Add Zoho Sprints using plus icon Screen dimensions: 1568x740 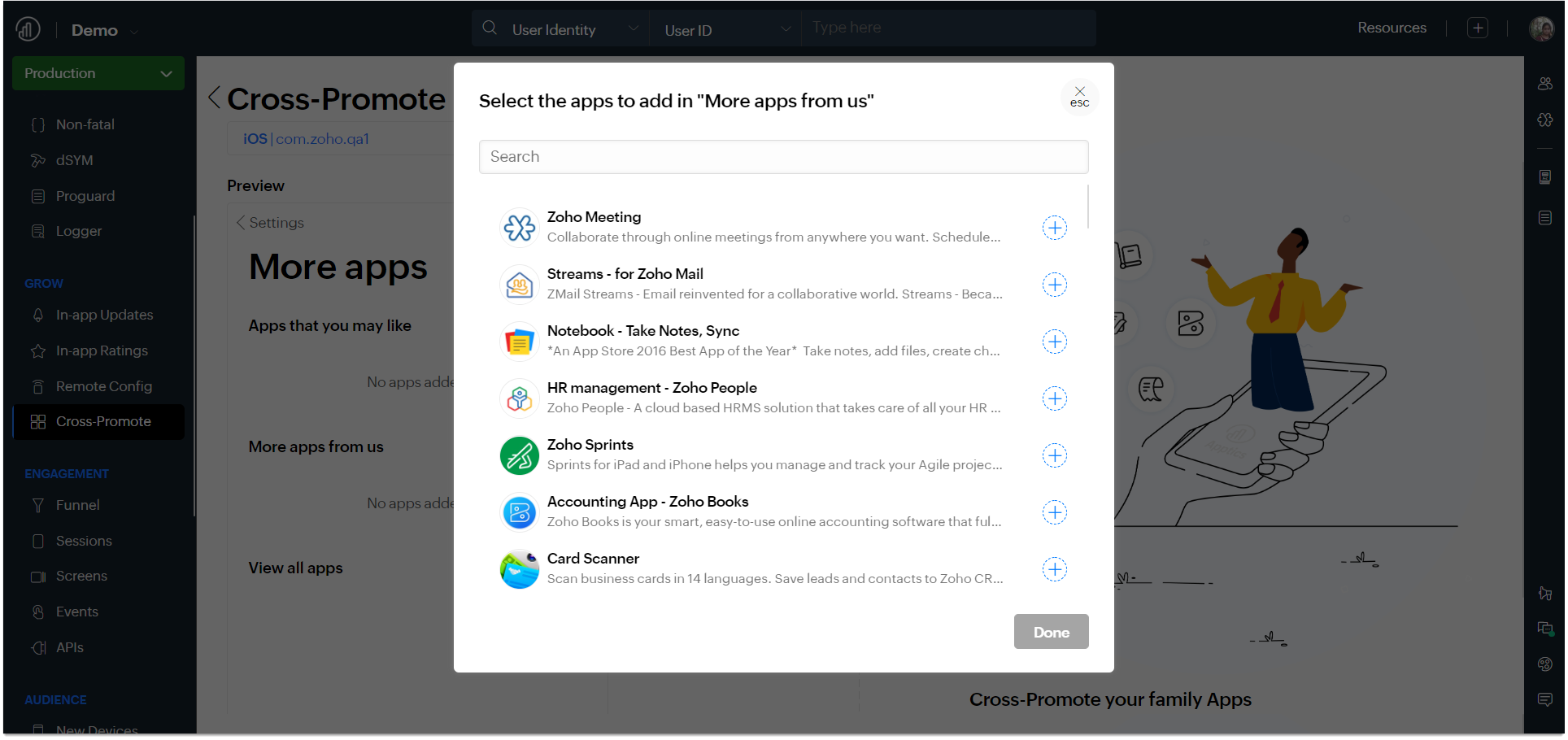(1055, 455)
